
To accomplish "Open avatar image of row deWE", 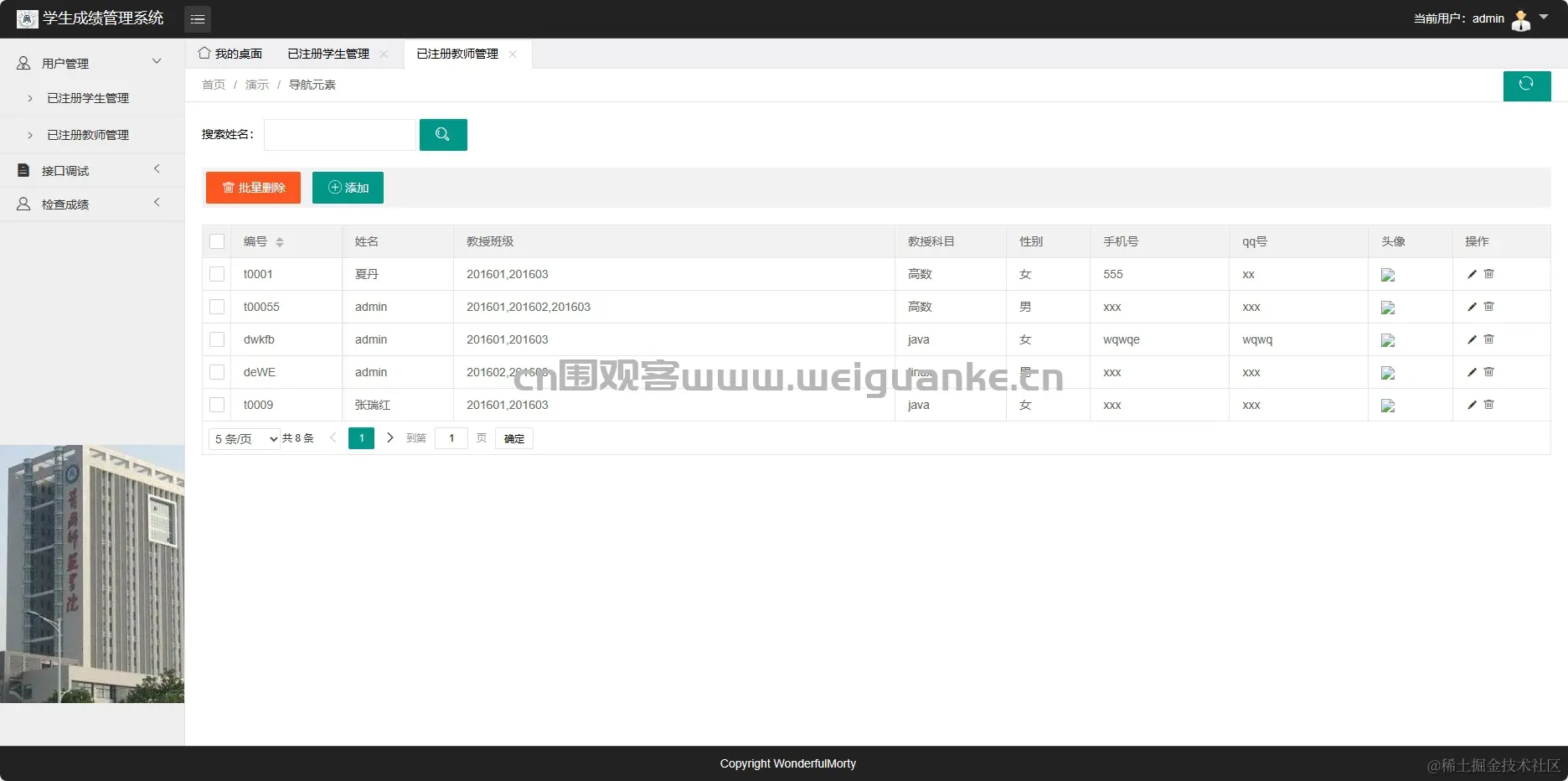I will [1388, 373].
